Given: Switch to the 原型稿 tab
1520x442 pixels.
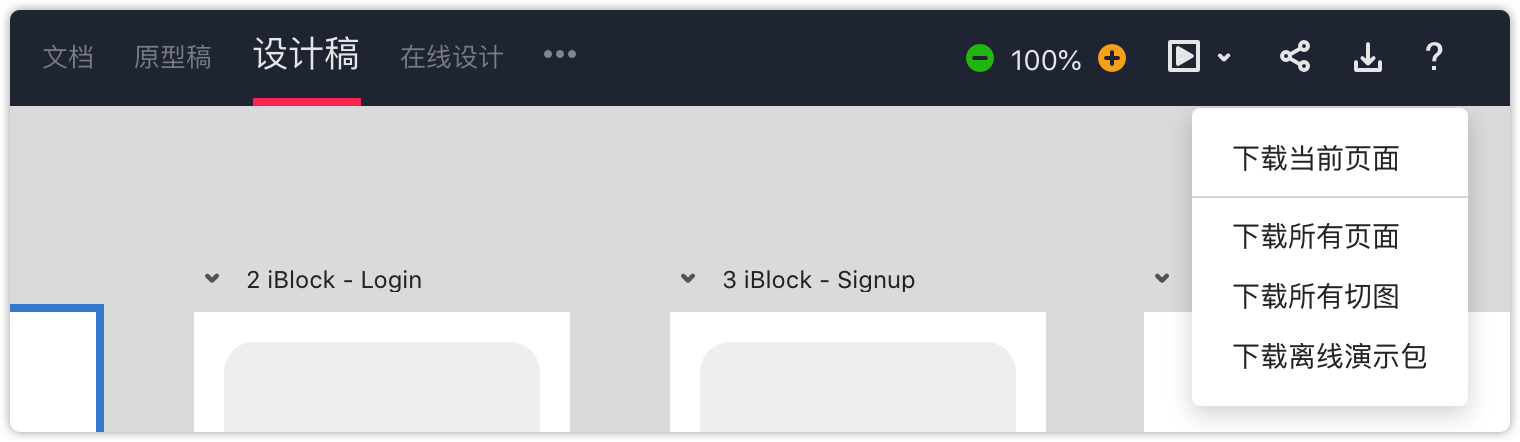Looking at the screenshot, I should pos(173,57).
